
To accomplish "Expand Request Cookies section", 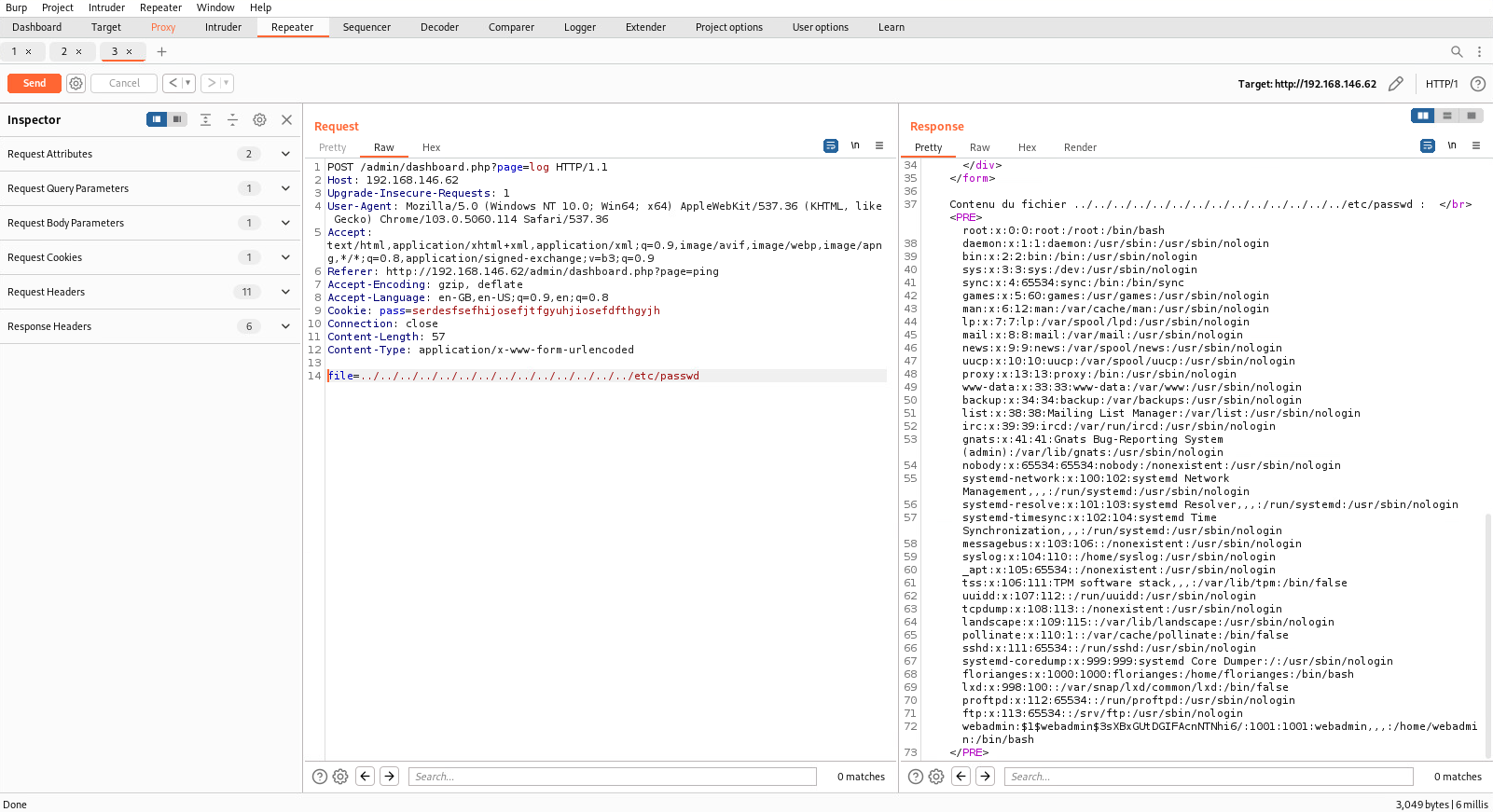I will [285, 257].
